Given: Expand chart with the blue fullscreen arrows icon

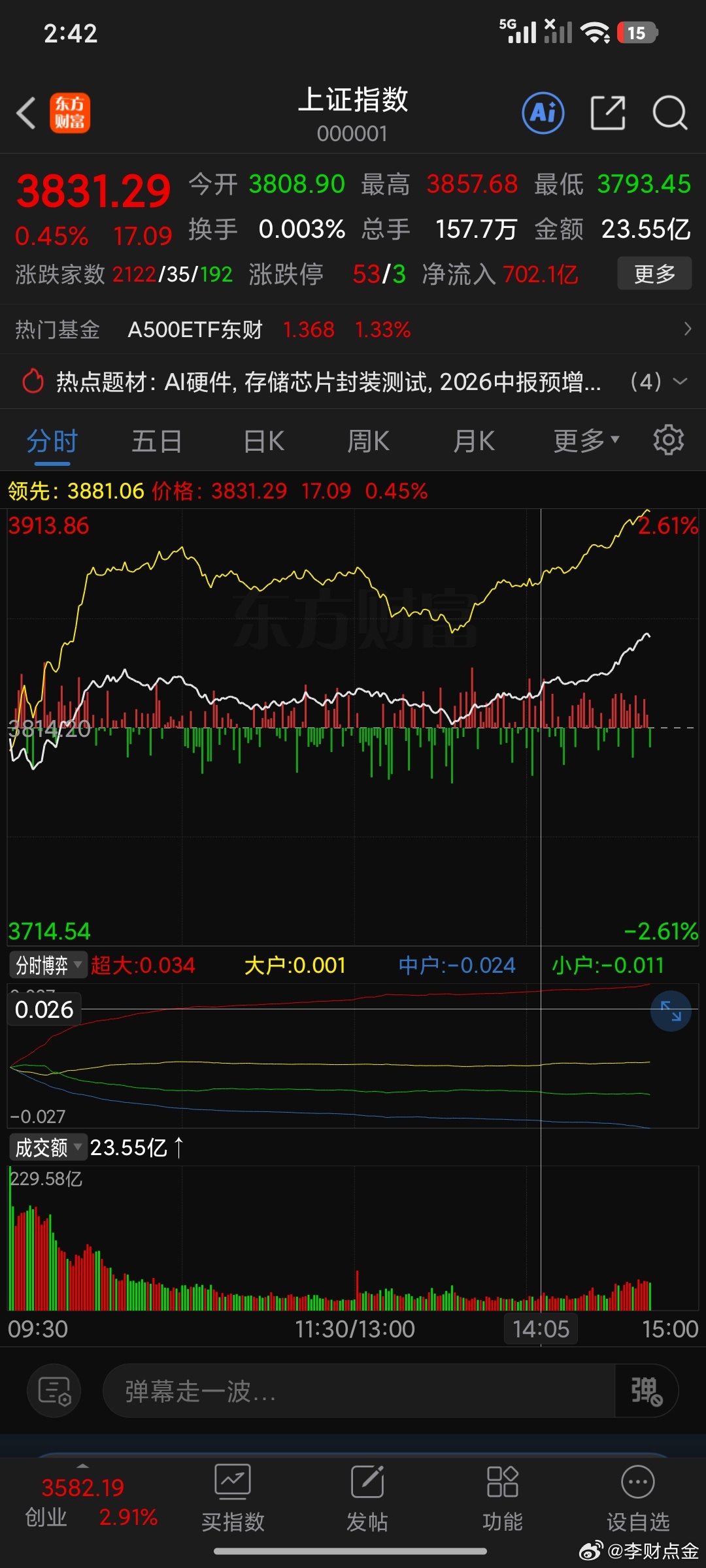Looking at the screenshot, I should [x=671, y=1011].
